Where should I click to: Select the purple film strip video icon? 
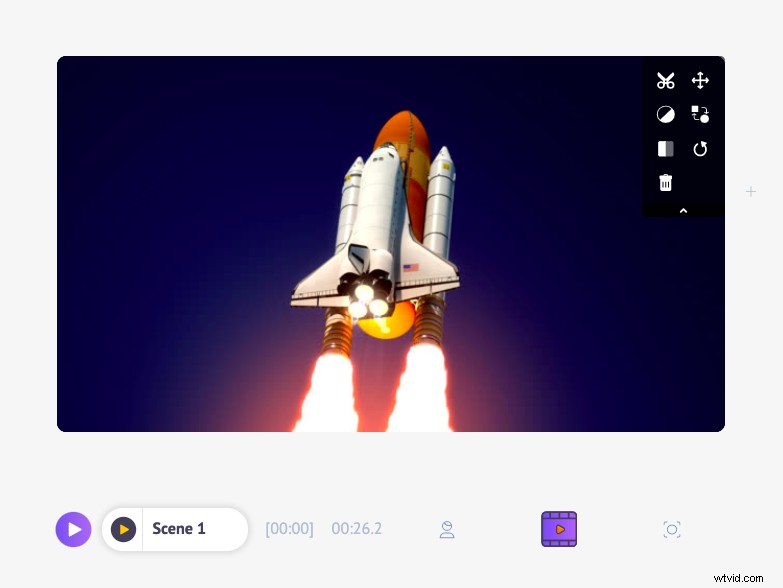559,529
